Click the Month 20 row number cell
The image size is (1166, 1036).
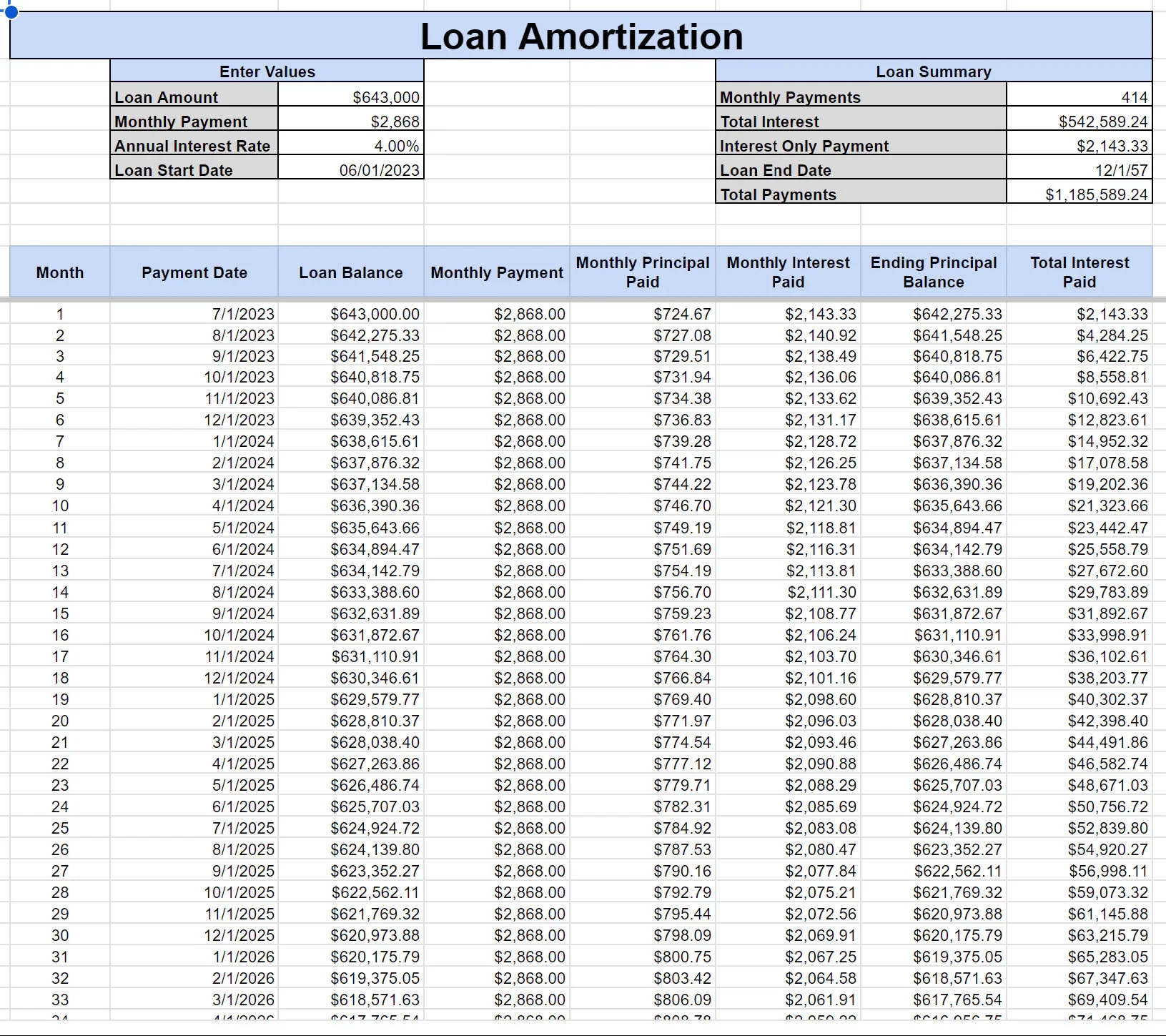tap(60, 721)
